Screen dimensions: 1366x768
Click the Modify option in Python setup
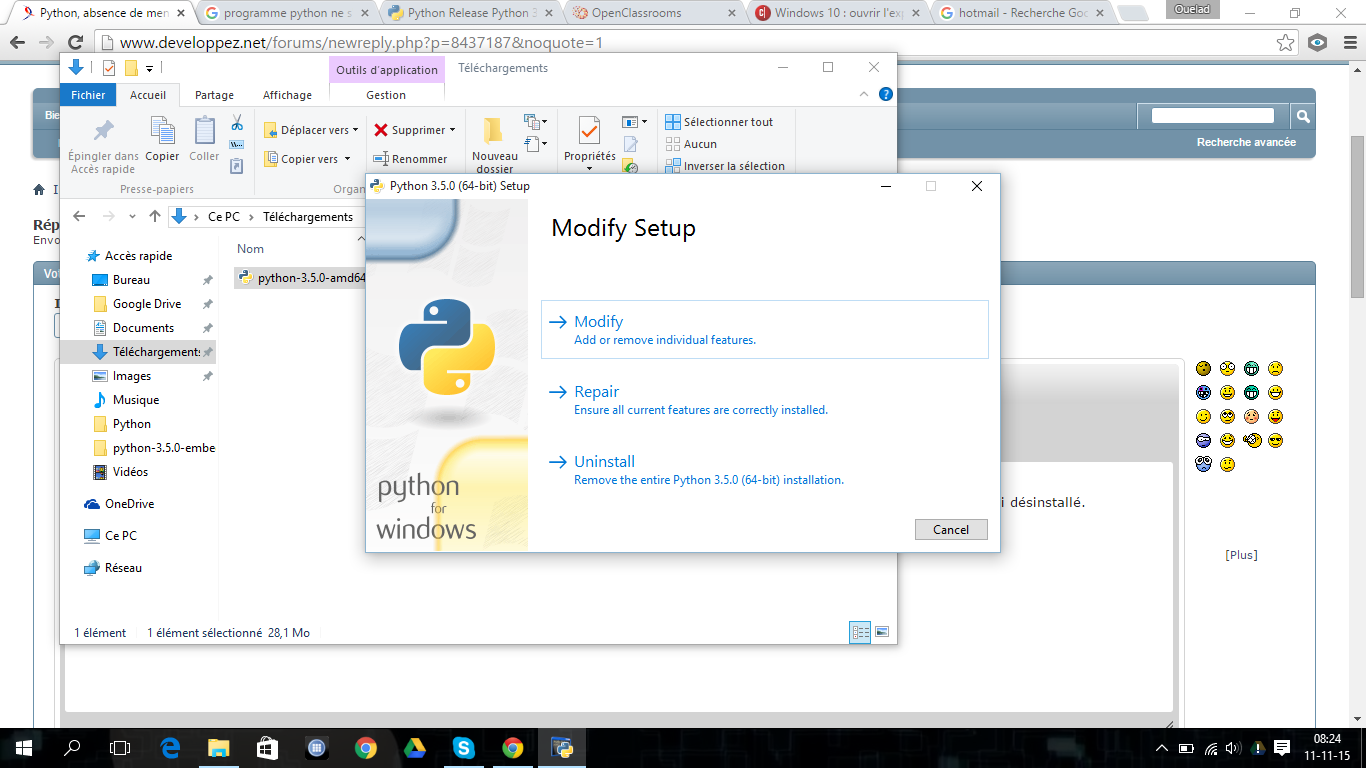click(x=598, y=322)
